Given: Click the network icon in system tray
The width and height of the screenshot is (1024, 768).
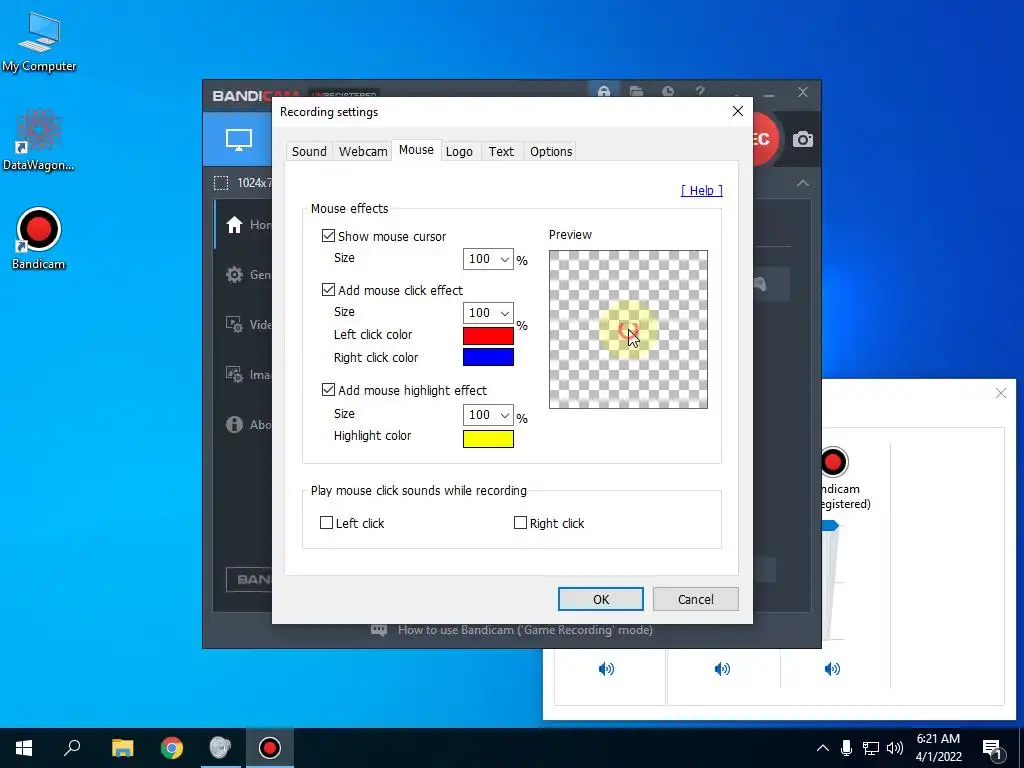Looking at the screenshot, I should click(871, 748).
